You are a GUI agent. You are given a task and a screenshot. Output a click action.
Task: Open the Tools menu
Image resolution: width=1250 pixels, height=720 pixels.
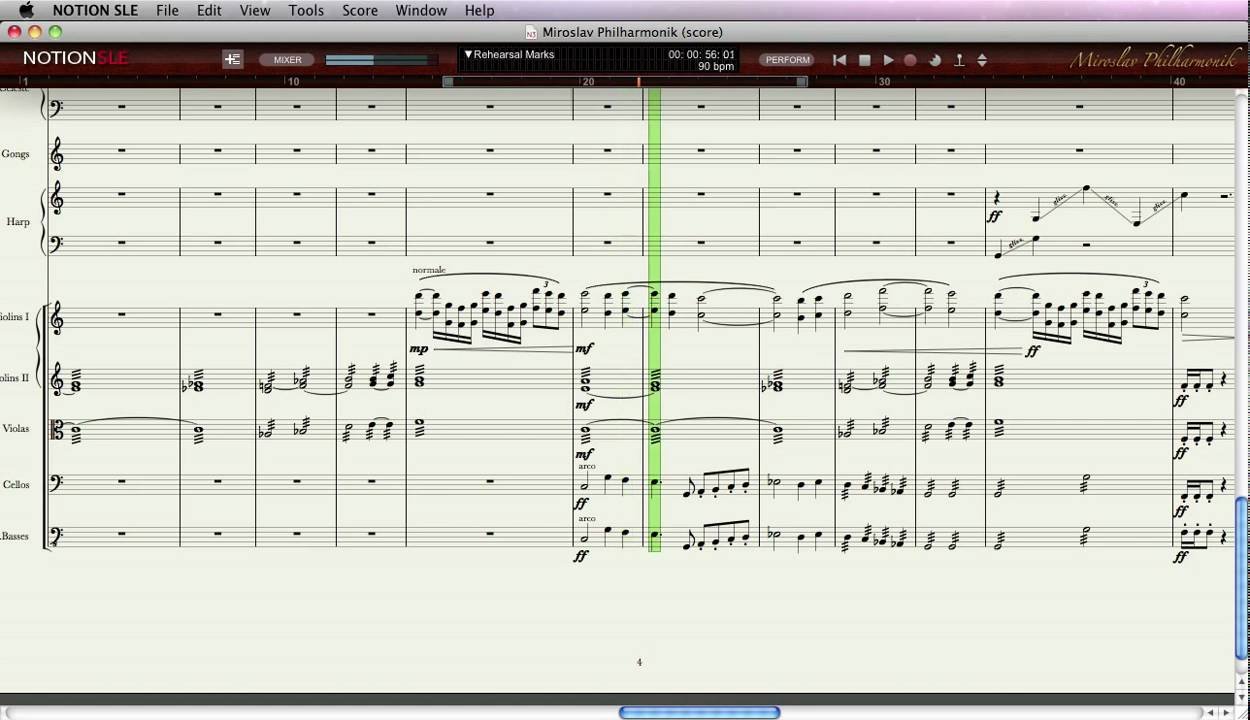point(306,10)
